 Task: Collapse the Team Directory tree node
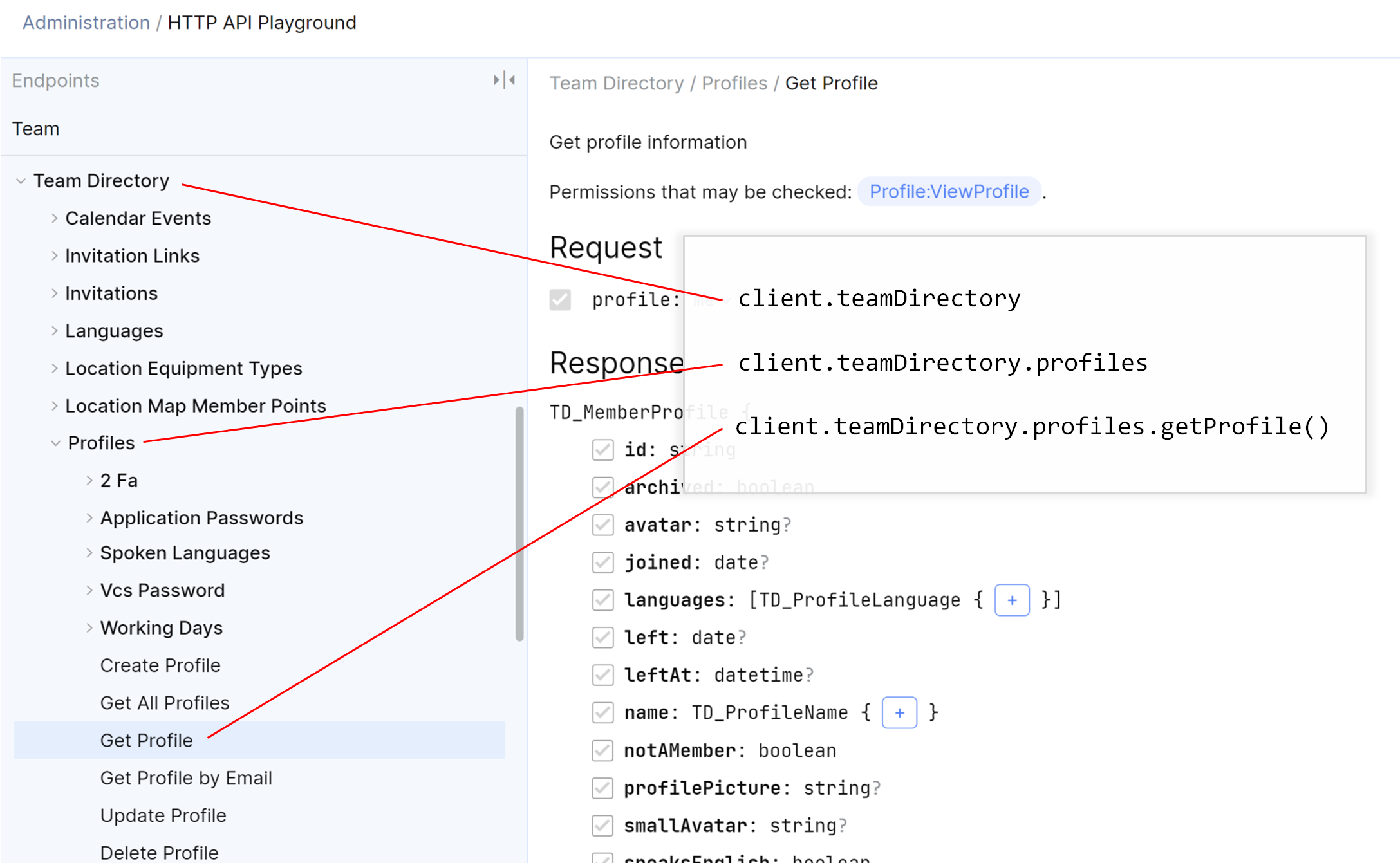[x=21, y=181]
